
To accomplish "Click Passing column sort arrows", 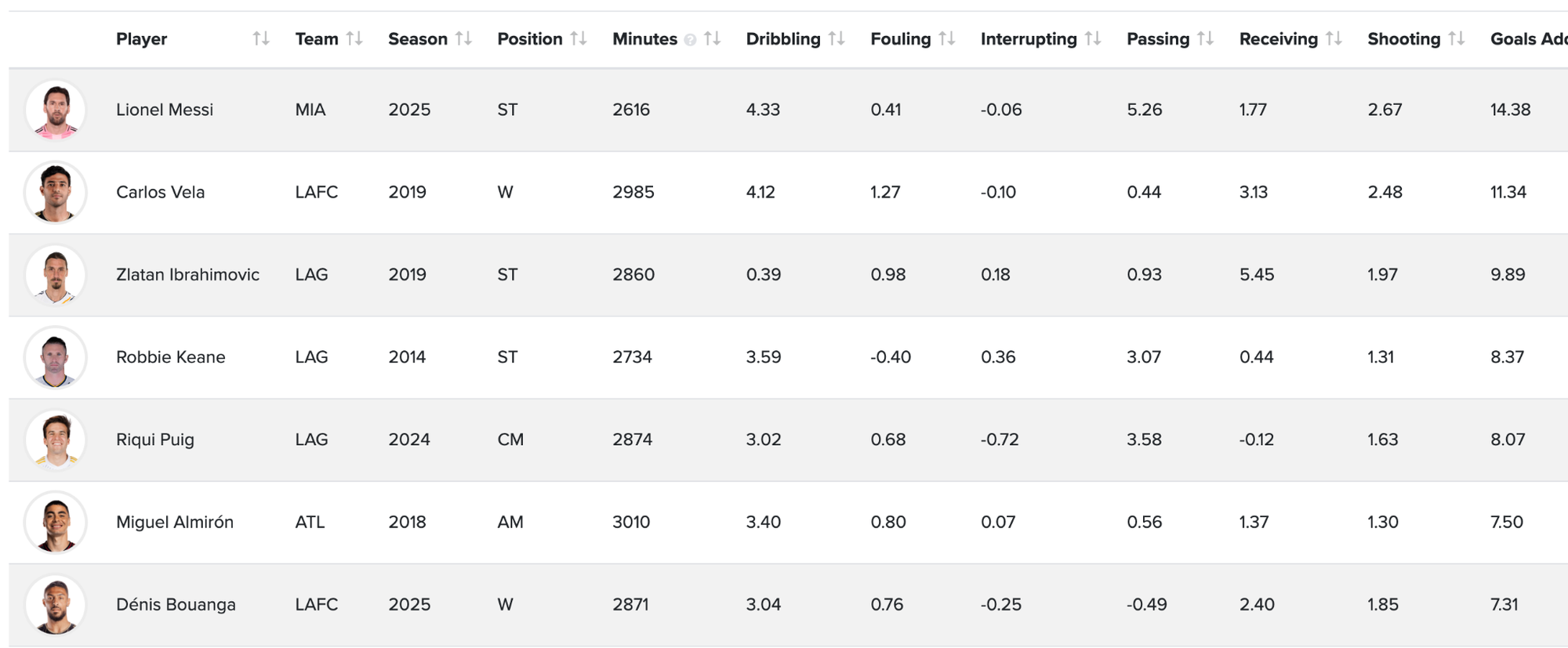I will click(x=1206, y=38).
